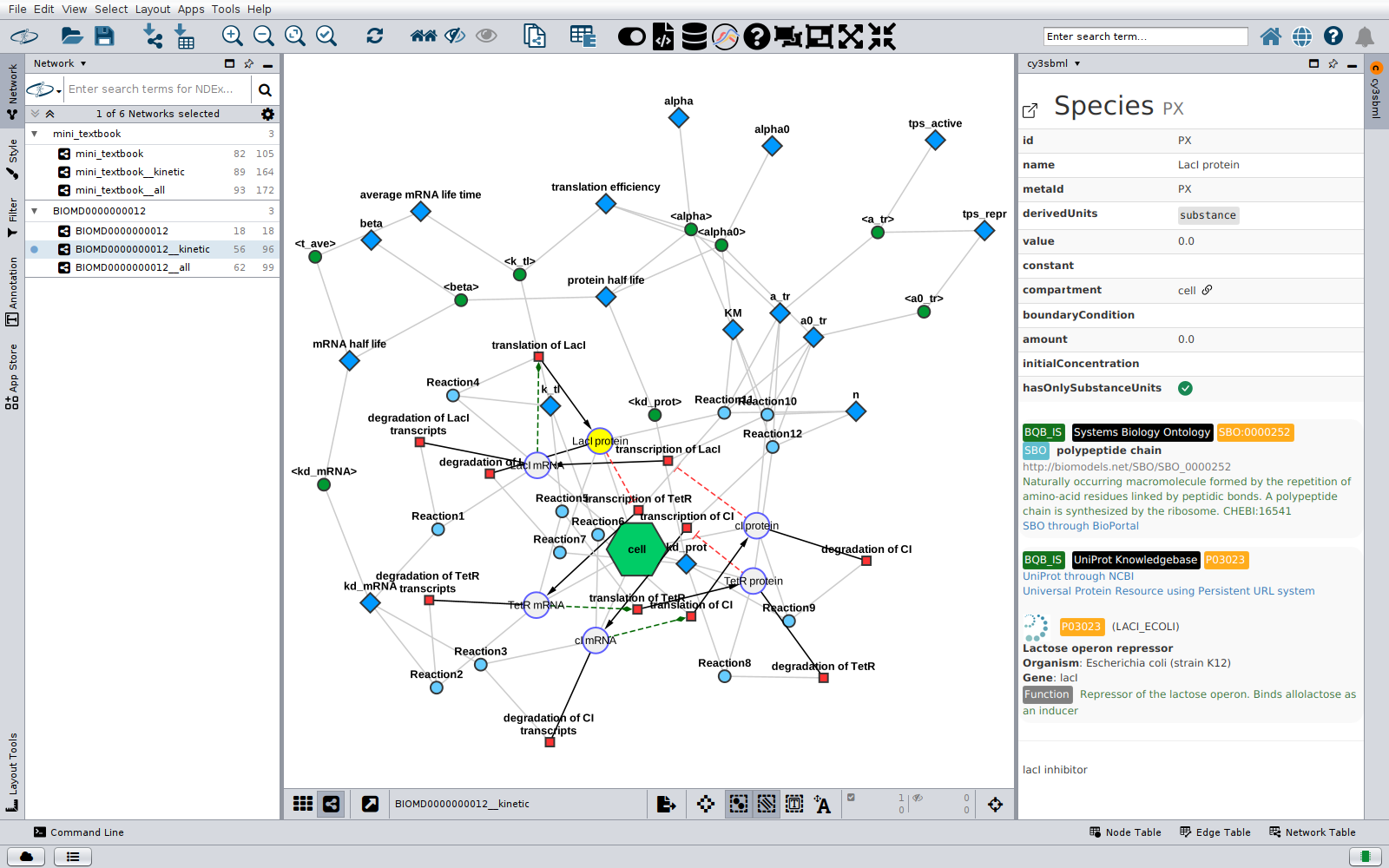Follow the 'SBO through BioPortal' link
Screen dimensions: 1389x868
[1081, 526]
